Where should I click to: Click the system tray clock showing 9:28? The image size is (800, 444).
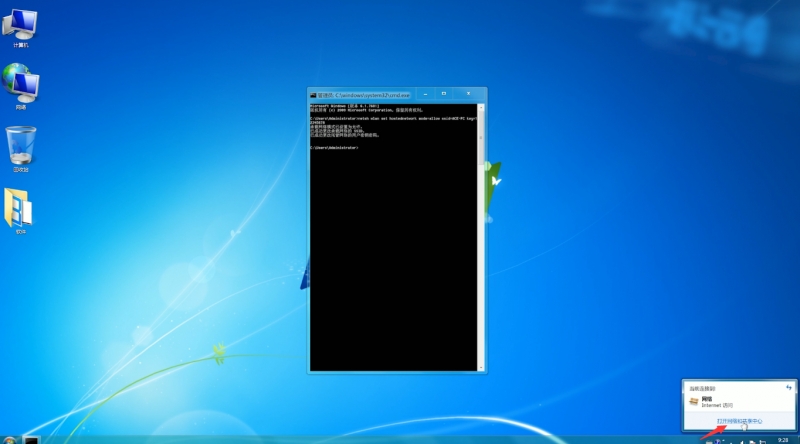(x=783, y=440)
